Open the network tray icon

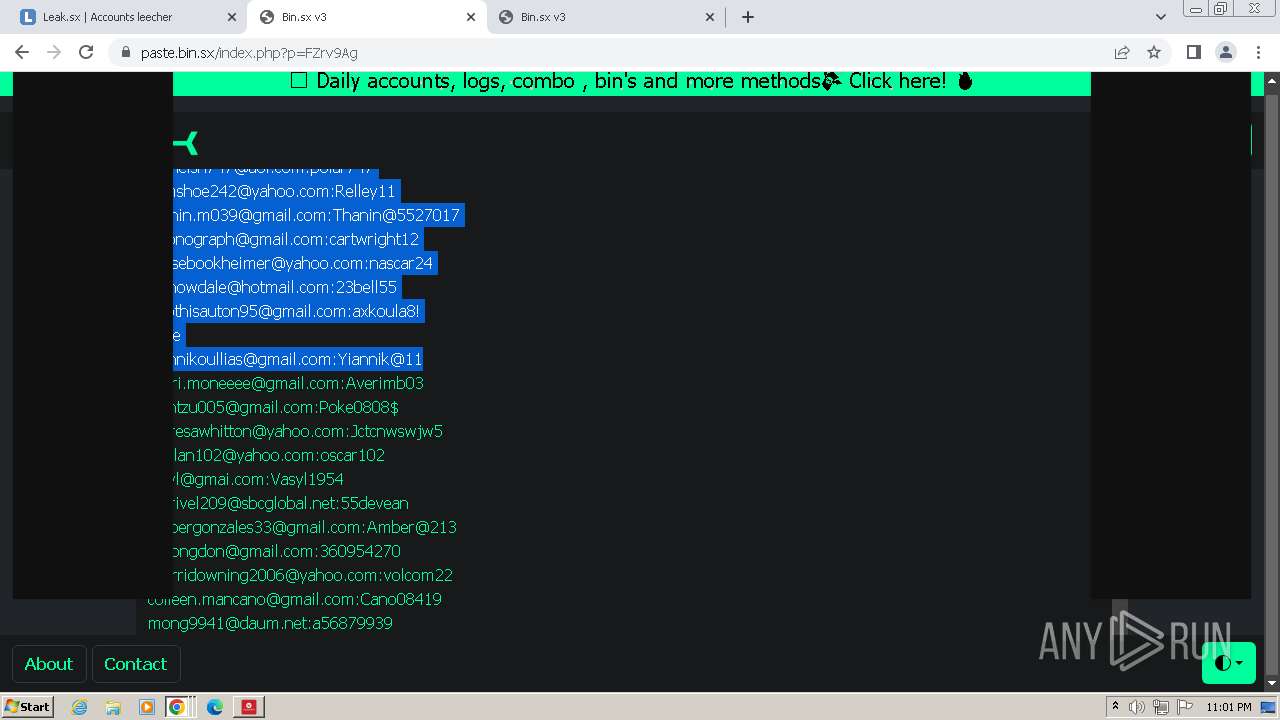(x=1160, y=707)
